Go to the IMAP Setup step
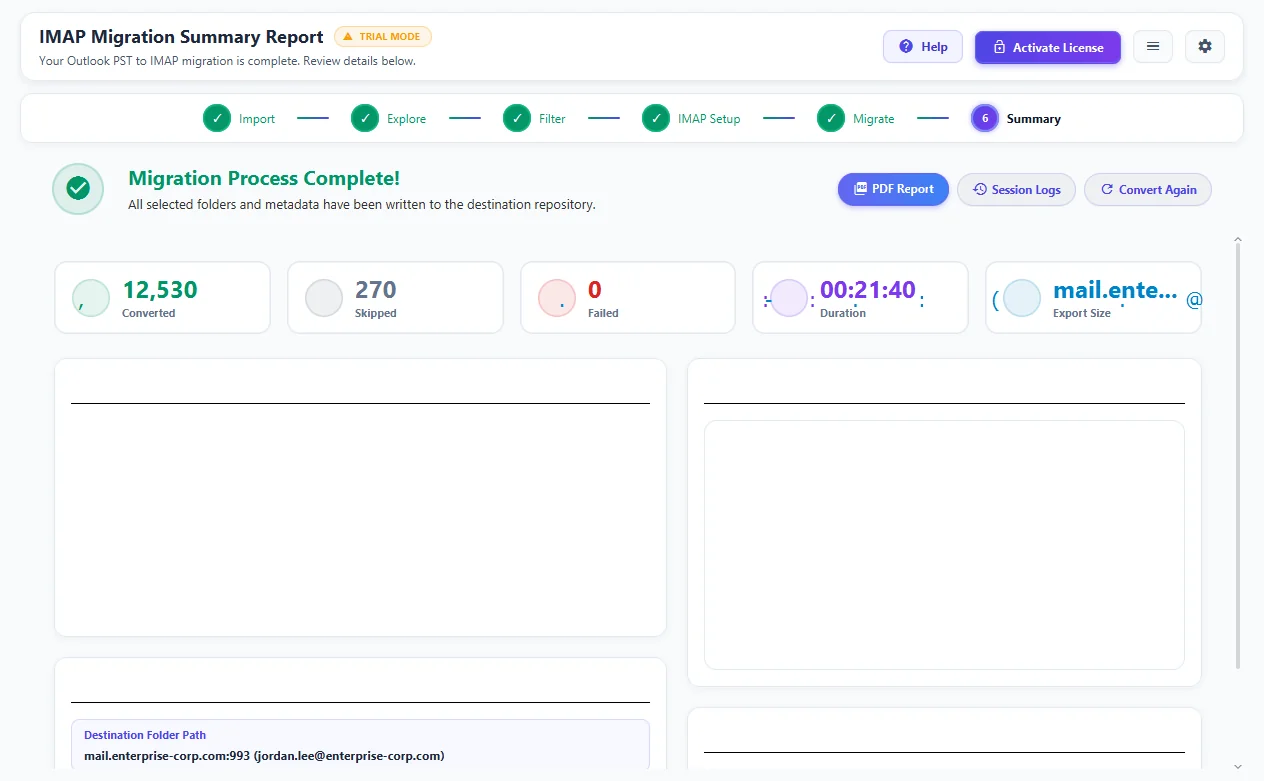This screenshot has width=1264, height=781. [692, 118]
